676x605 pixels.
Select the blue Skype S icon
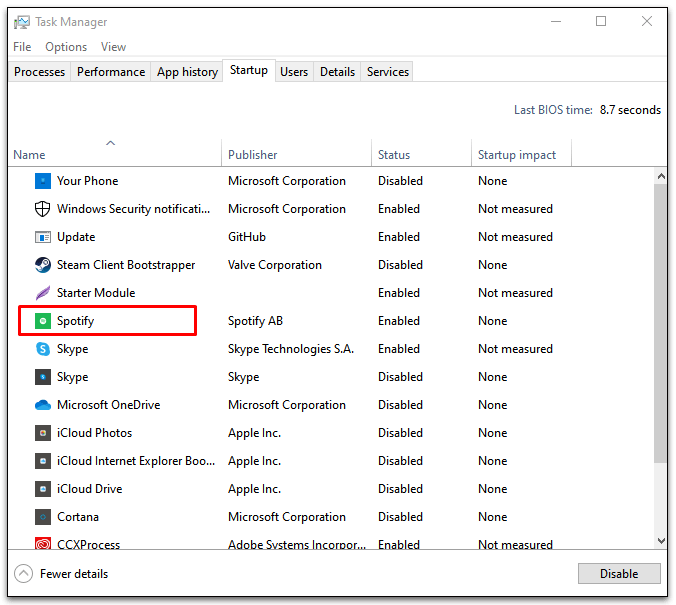click(43, 349)
